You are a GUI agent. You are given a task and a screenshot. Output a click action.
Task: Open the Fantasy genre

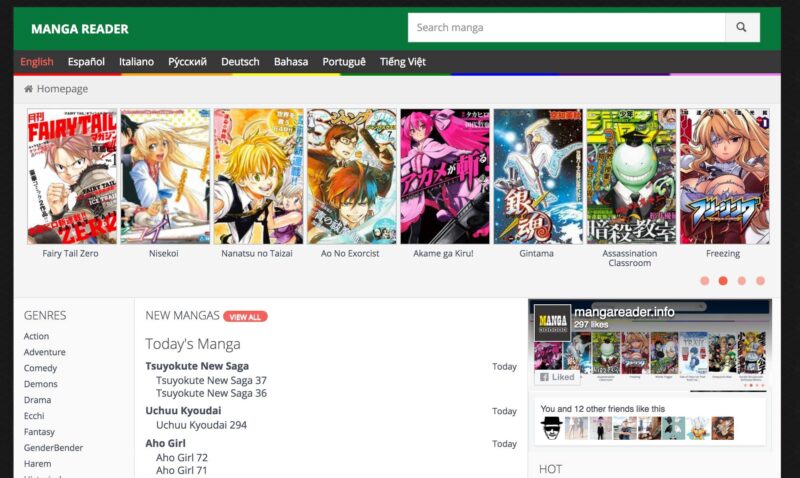pyautogui.click(x=39, y=432)
